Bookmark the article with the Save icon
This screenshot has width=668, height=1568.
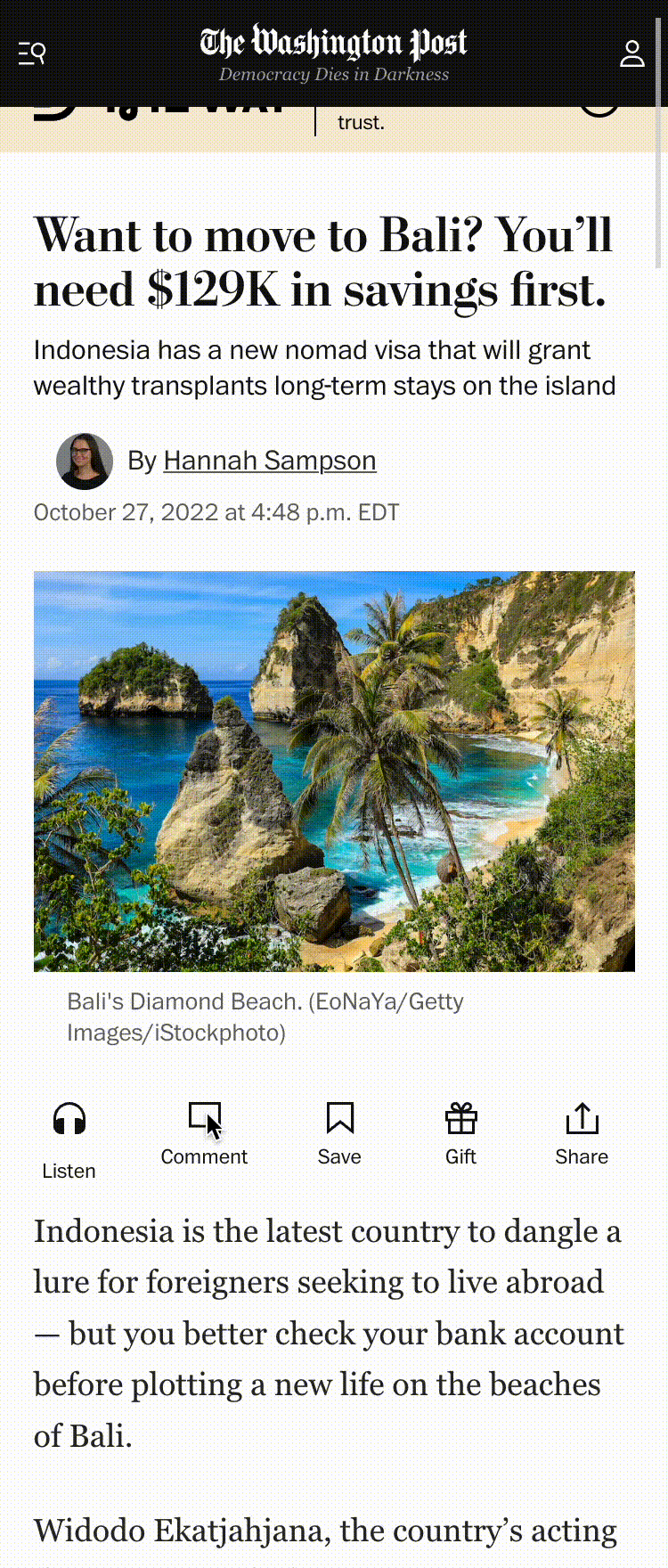339,1117
